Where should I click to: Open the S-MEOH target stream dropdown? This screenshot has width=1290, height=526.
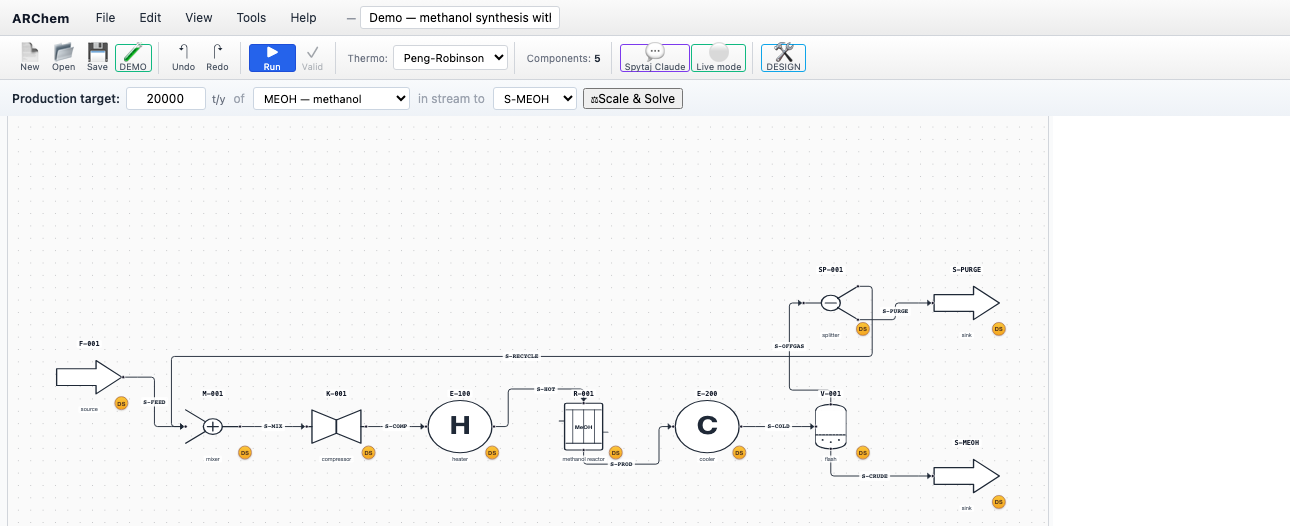coord(535,99)
